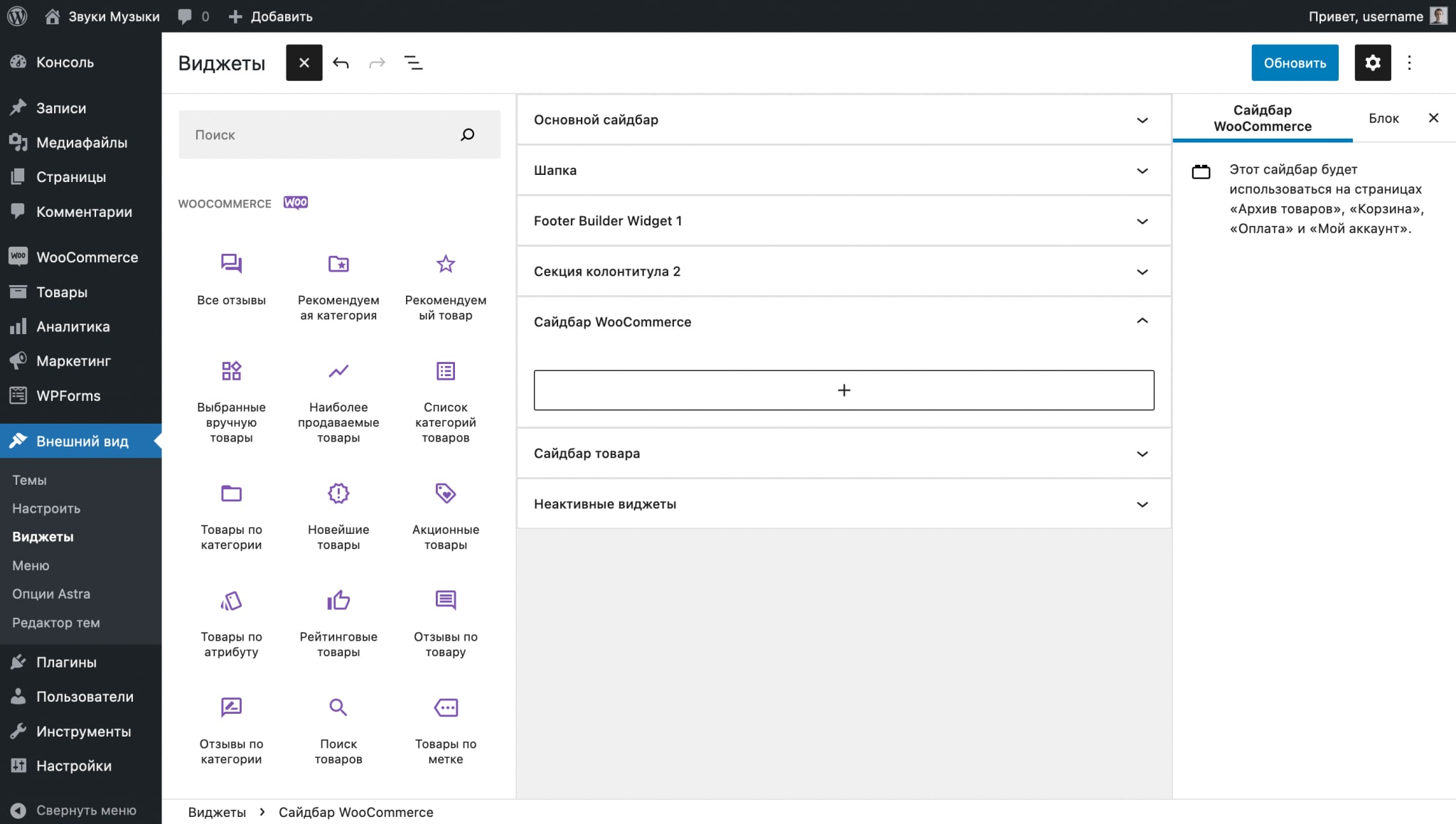Viewport: 1456px width, 824px height.
Task: Toggle the settings gear panel
Action: point(1373,63)
